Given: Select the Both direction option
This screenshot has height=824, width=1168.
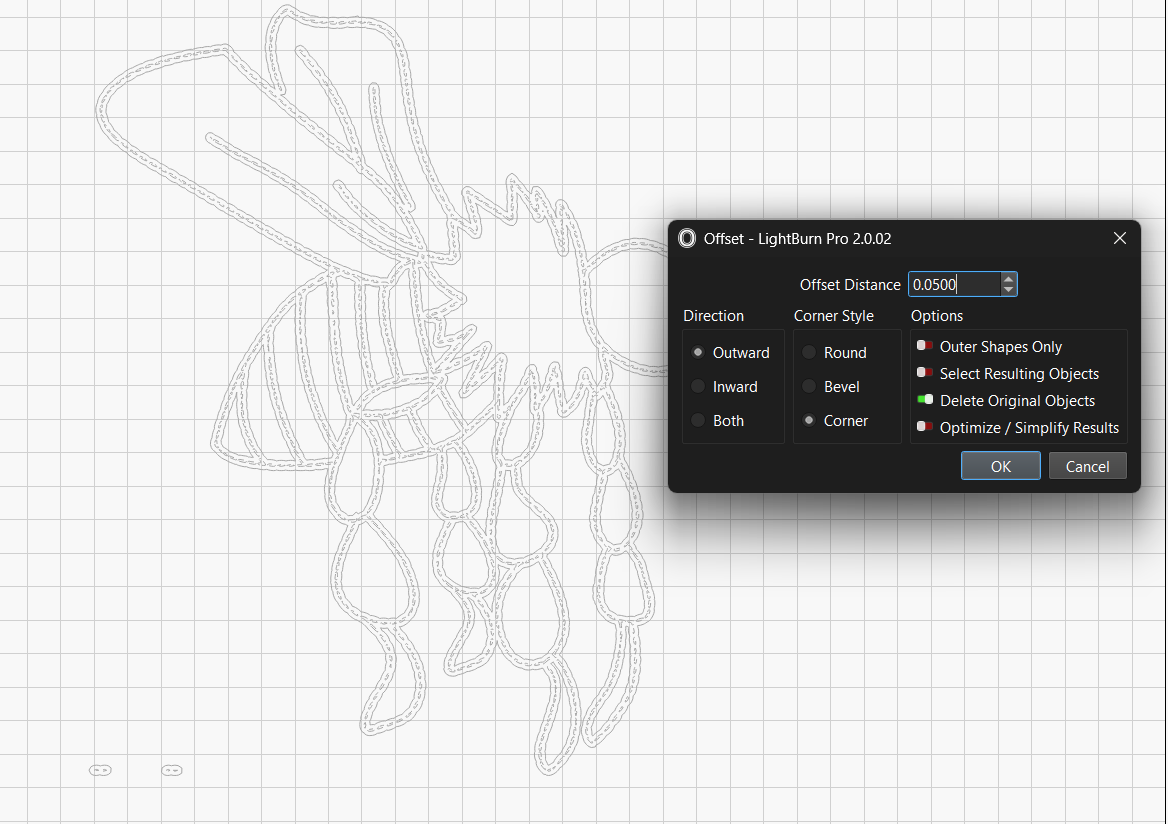Looking at the screenshot, I should [x=698, y=420].
